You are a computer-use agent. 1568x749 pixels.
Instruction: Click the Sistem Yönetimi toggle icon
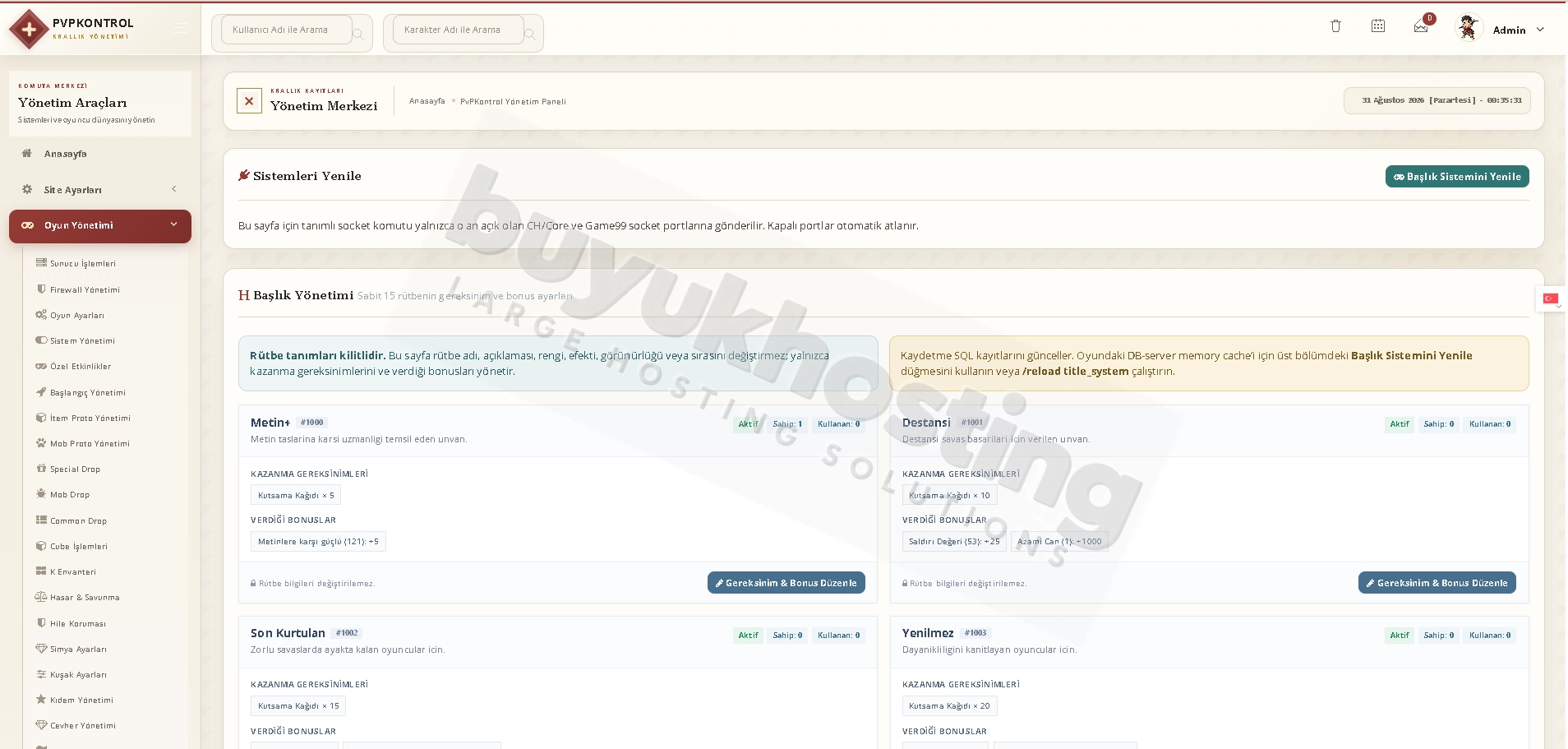pos(41,340)
